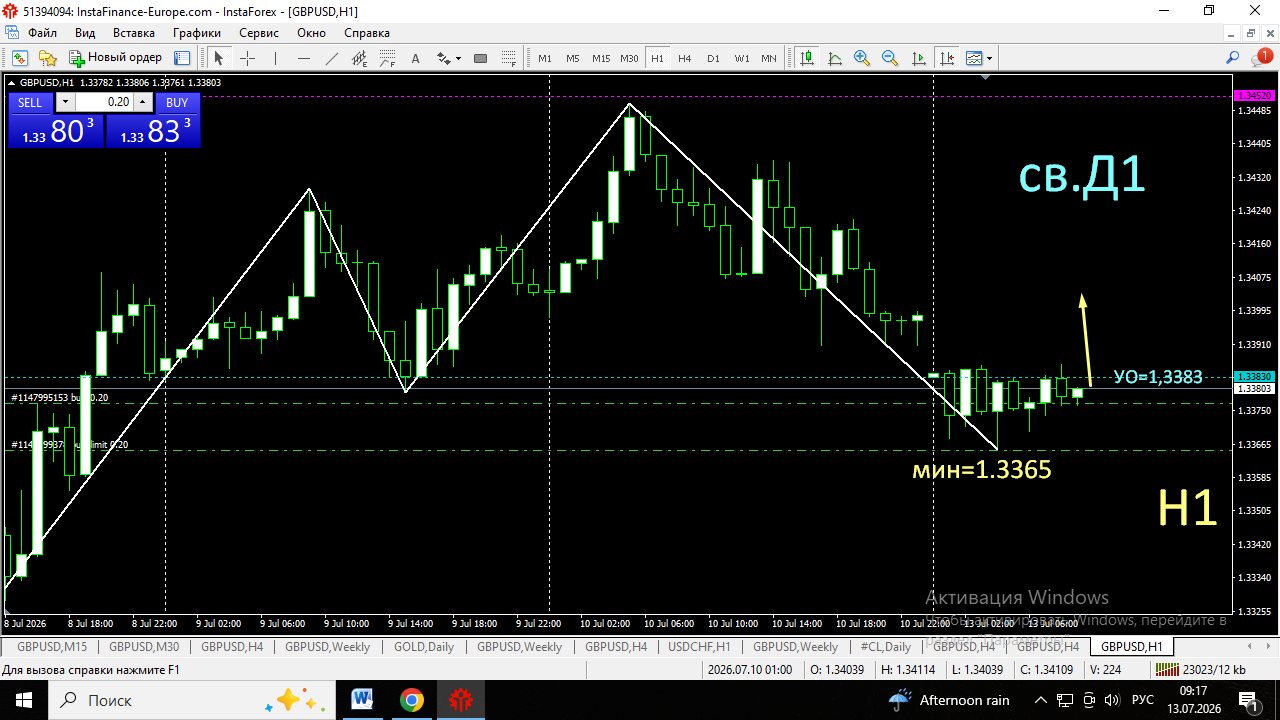Click the 0.20 volume input field
Viewport: 1280px width, 720px height.
[104, 102]
